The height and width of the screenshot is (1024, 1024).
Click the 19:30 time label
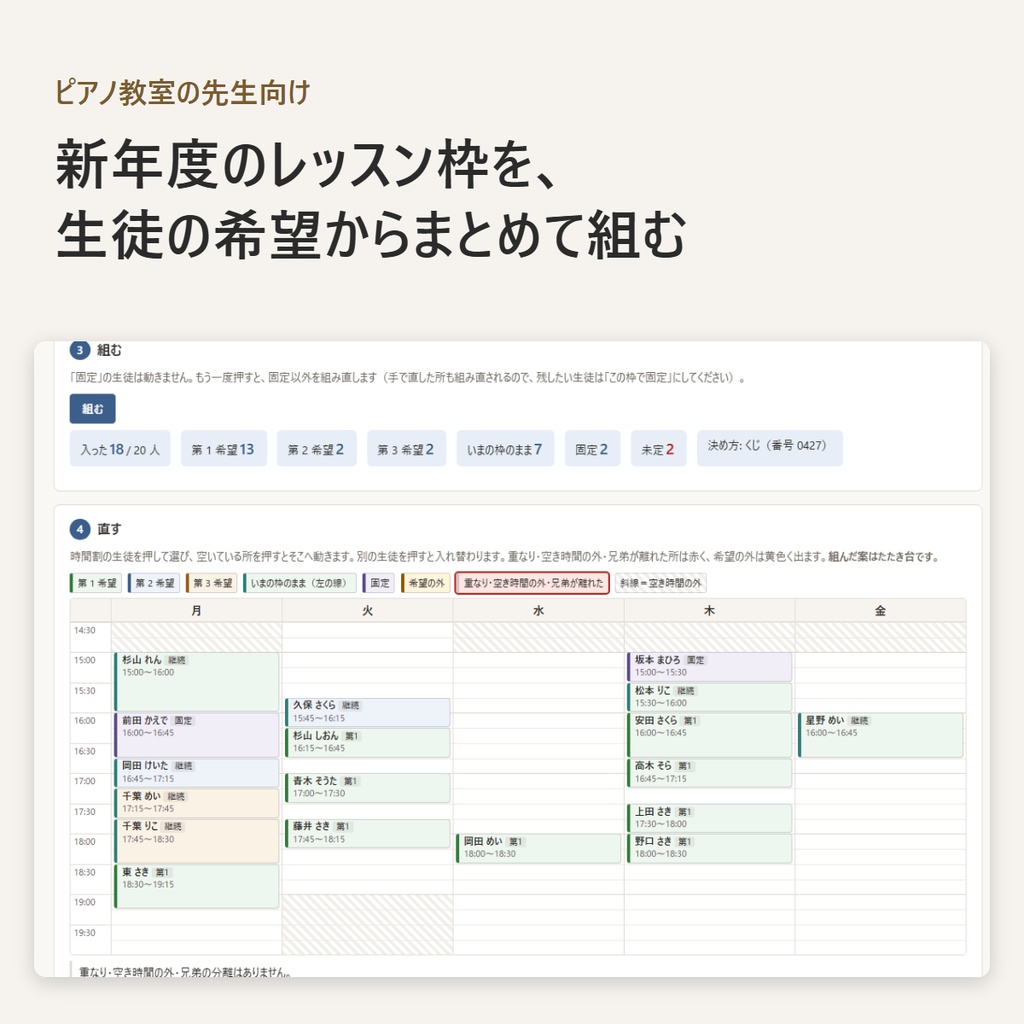click(85, 933)
